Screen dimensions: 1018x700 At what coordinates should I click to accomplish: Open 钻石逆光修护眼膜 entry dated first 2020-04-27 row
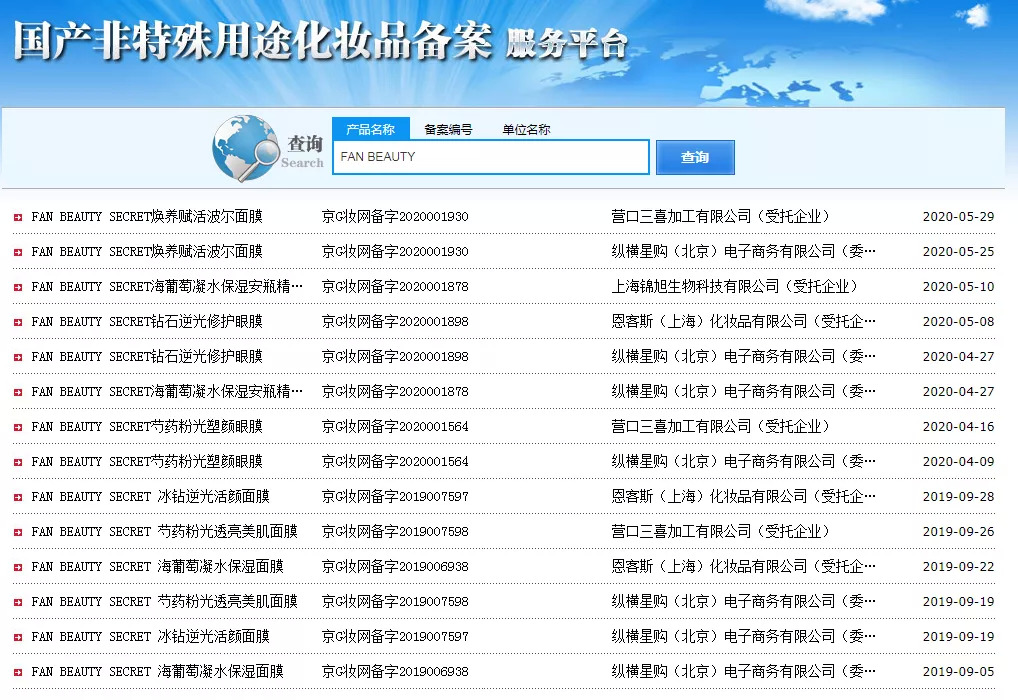coord(147,356)
